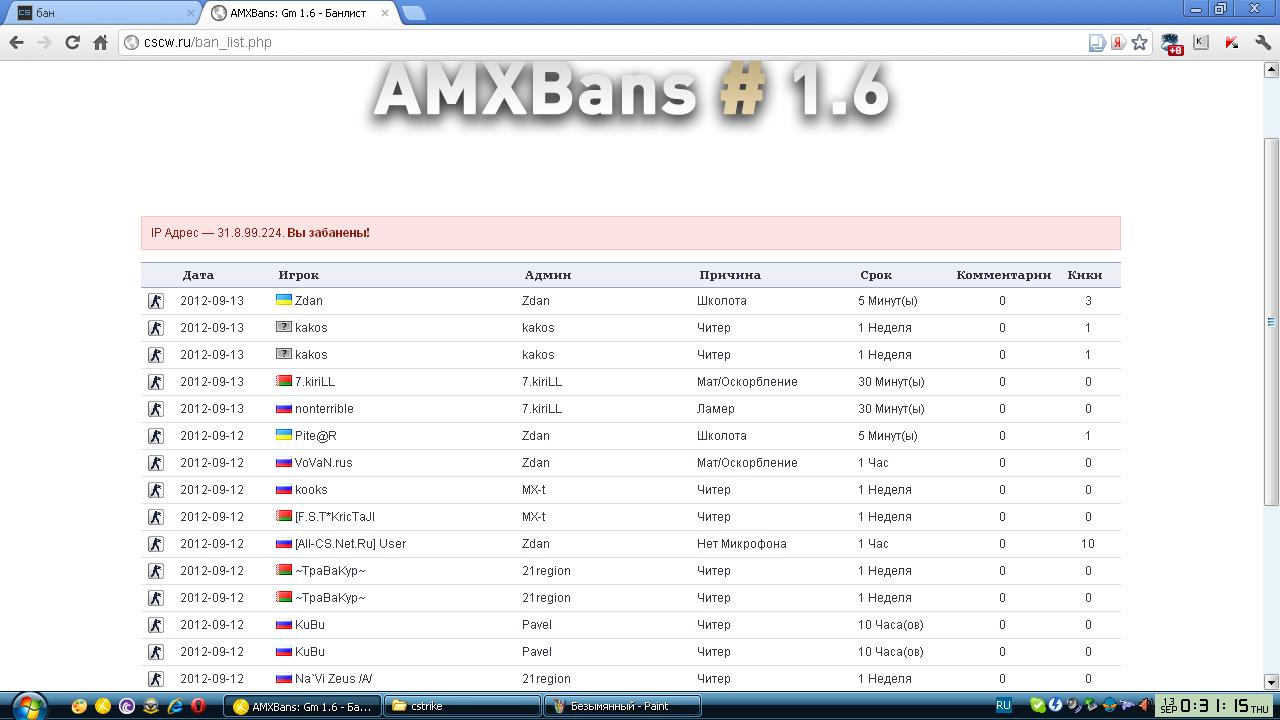Open the Chrome wrench settings menu
This screenshot has height=720, width=1280.
pyautogui.click(x=1263, y=42)
